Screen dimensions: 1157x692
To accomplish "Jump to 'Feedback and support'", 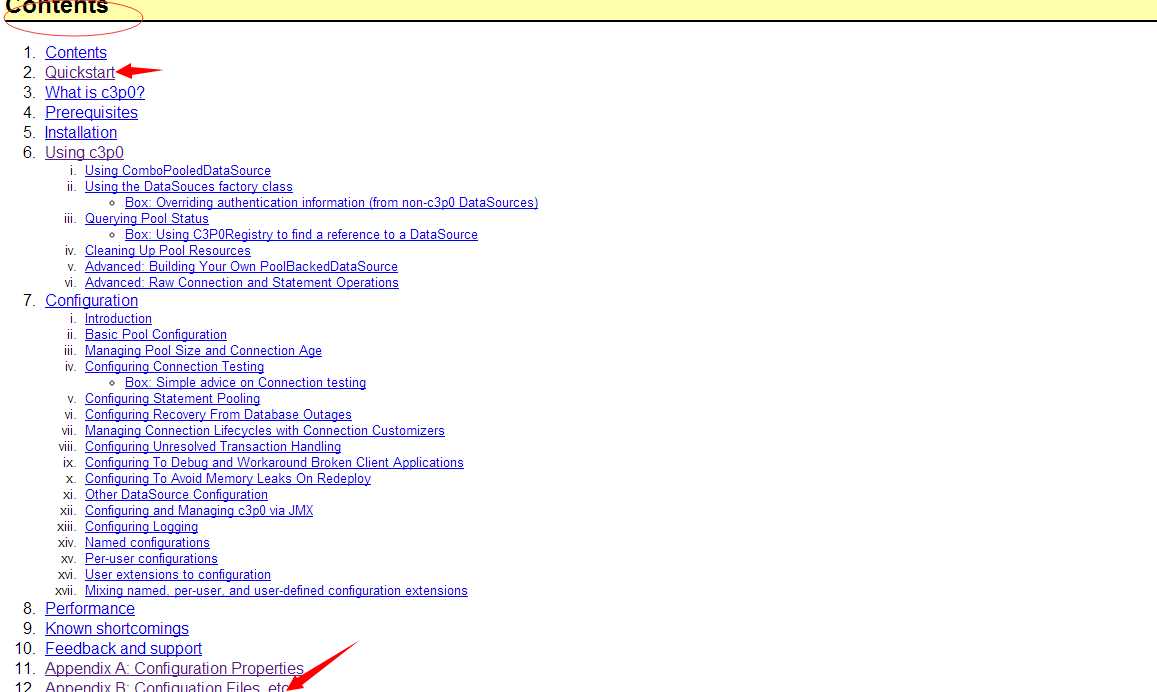I will tap(123, 648).
